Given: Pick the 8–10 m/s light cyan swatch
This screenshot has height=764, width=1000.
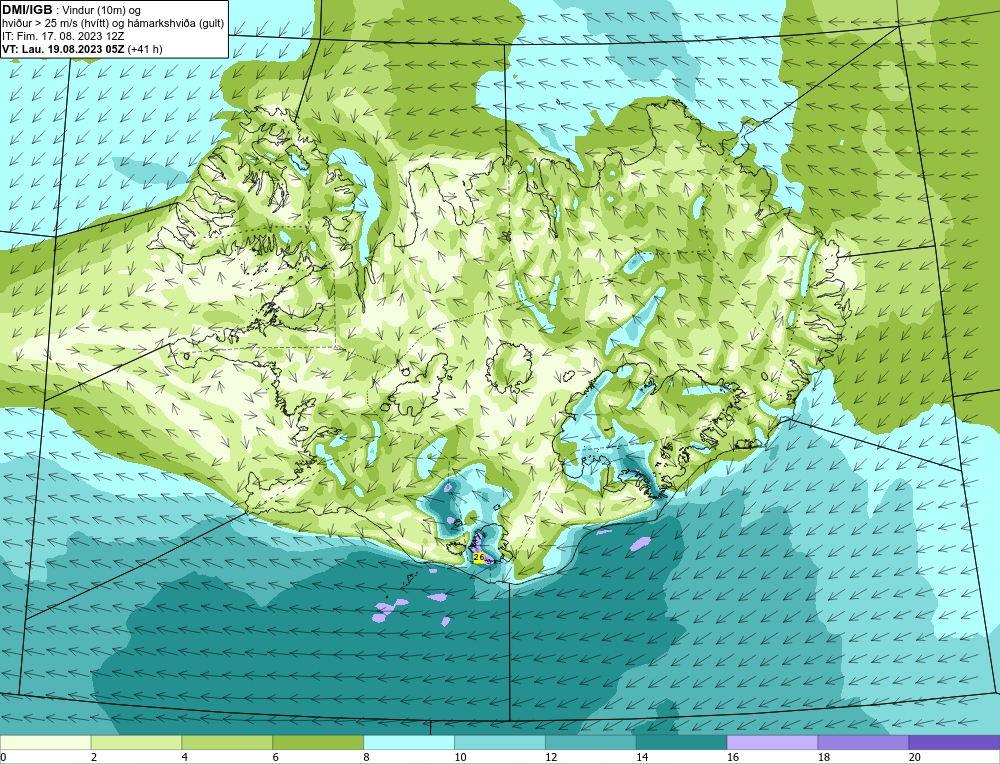Looking at the screenshot, I should pos(409,743).
